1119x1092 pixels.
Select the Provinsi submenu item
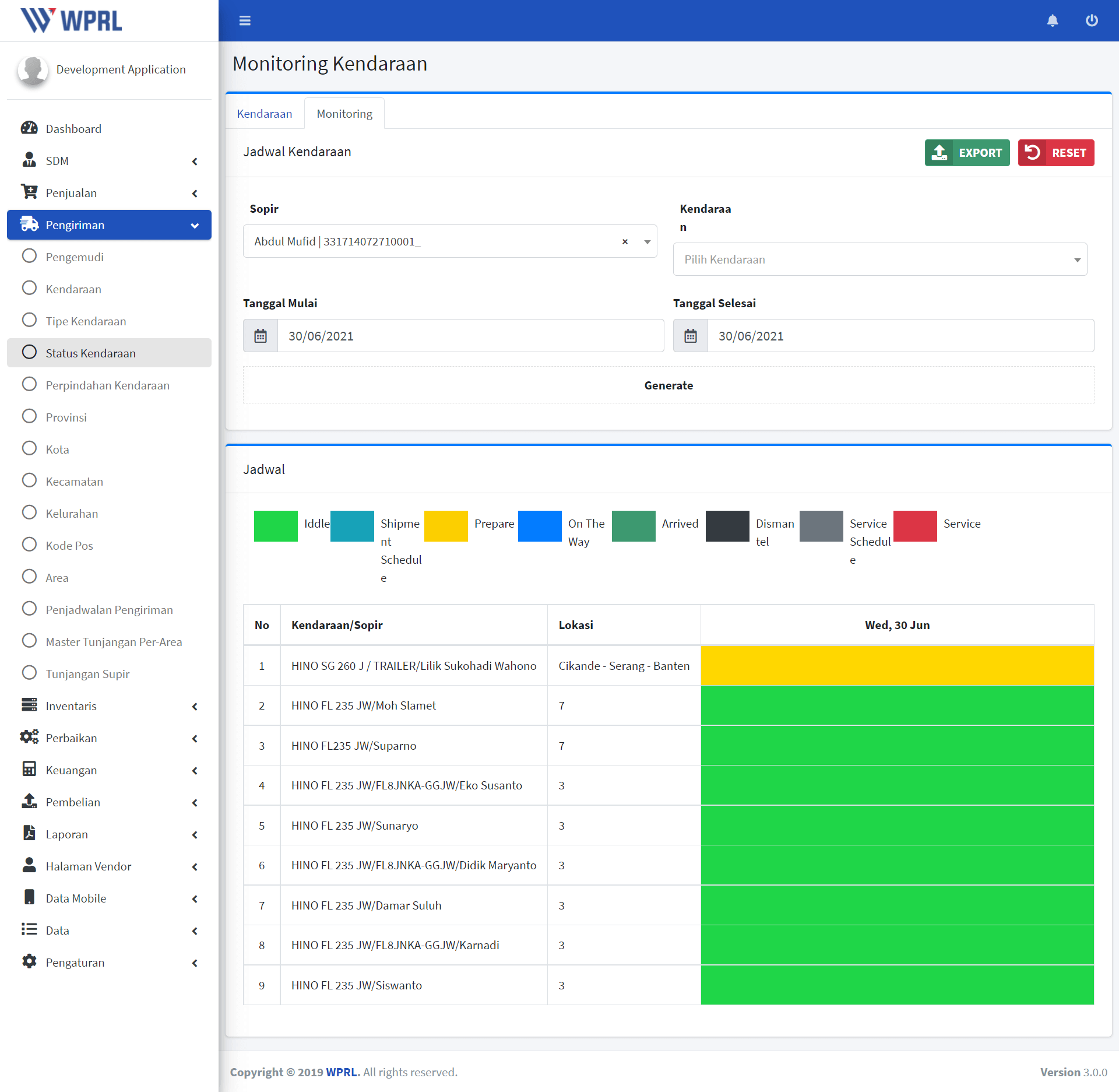pyautogui.click(x=109, y=417)
